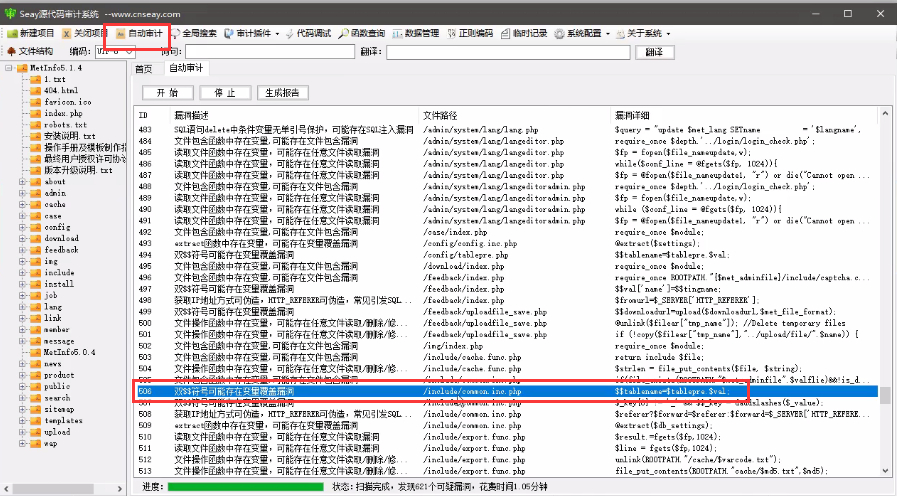Collapse the MetInfo5.1.4 root node
The height and width of the screenshot is (496, 897).
[8, 68]
